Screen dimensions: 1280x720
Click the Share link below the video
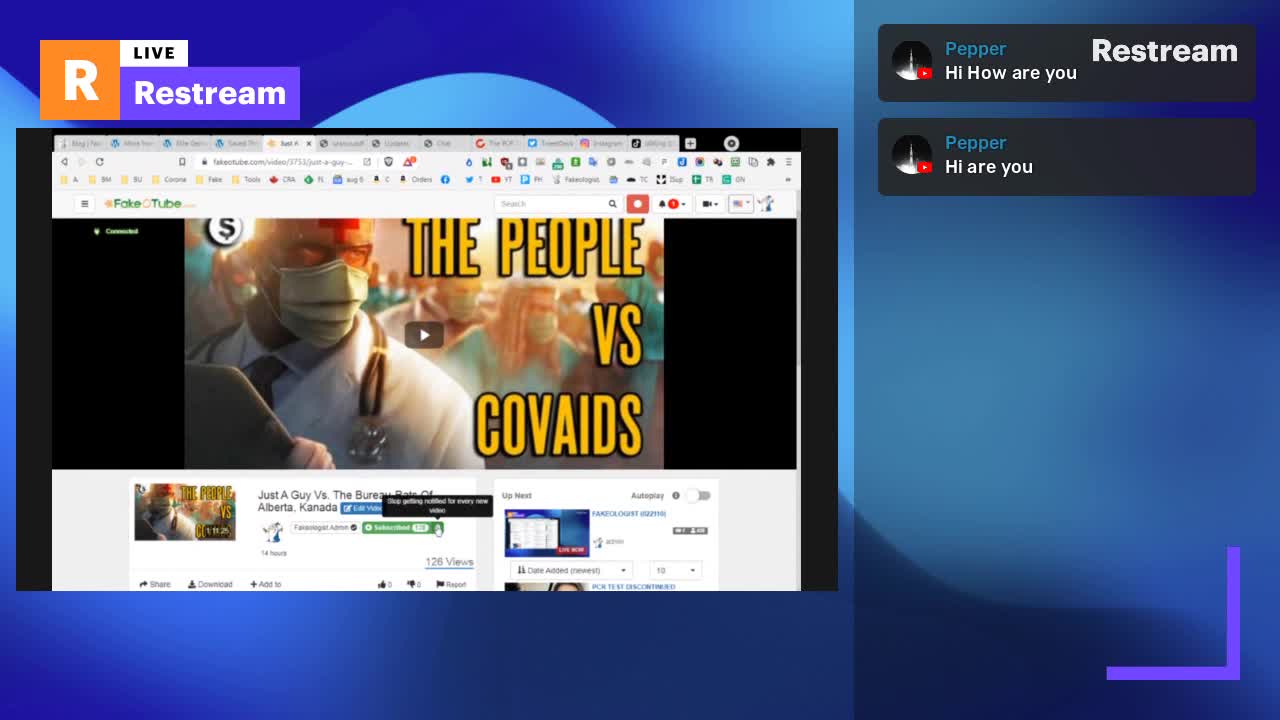pos(155,584)
